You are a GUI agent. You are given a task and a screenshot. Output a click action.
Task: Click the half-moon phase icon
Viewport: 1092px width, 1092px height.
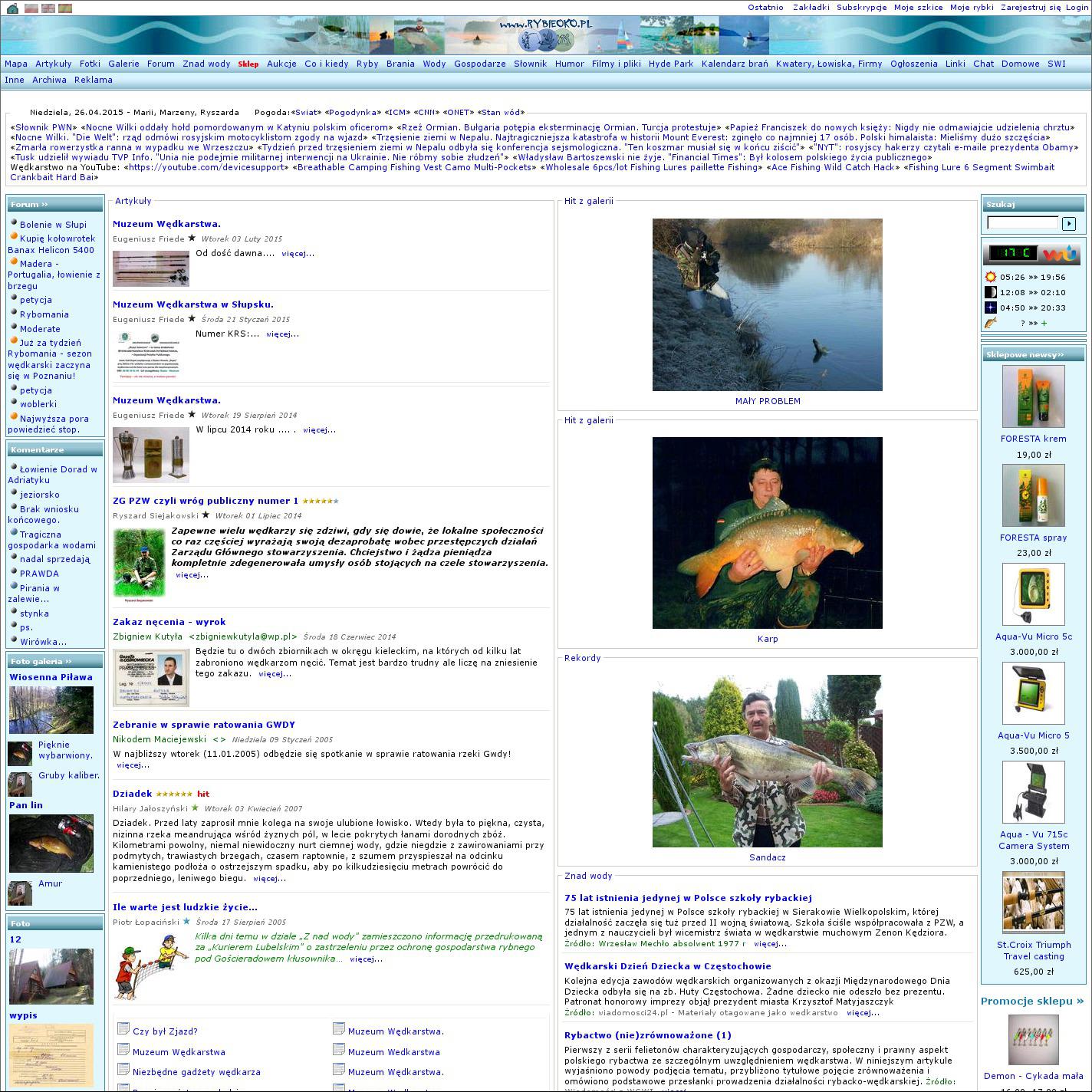pos(991,293)
